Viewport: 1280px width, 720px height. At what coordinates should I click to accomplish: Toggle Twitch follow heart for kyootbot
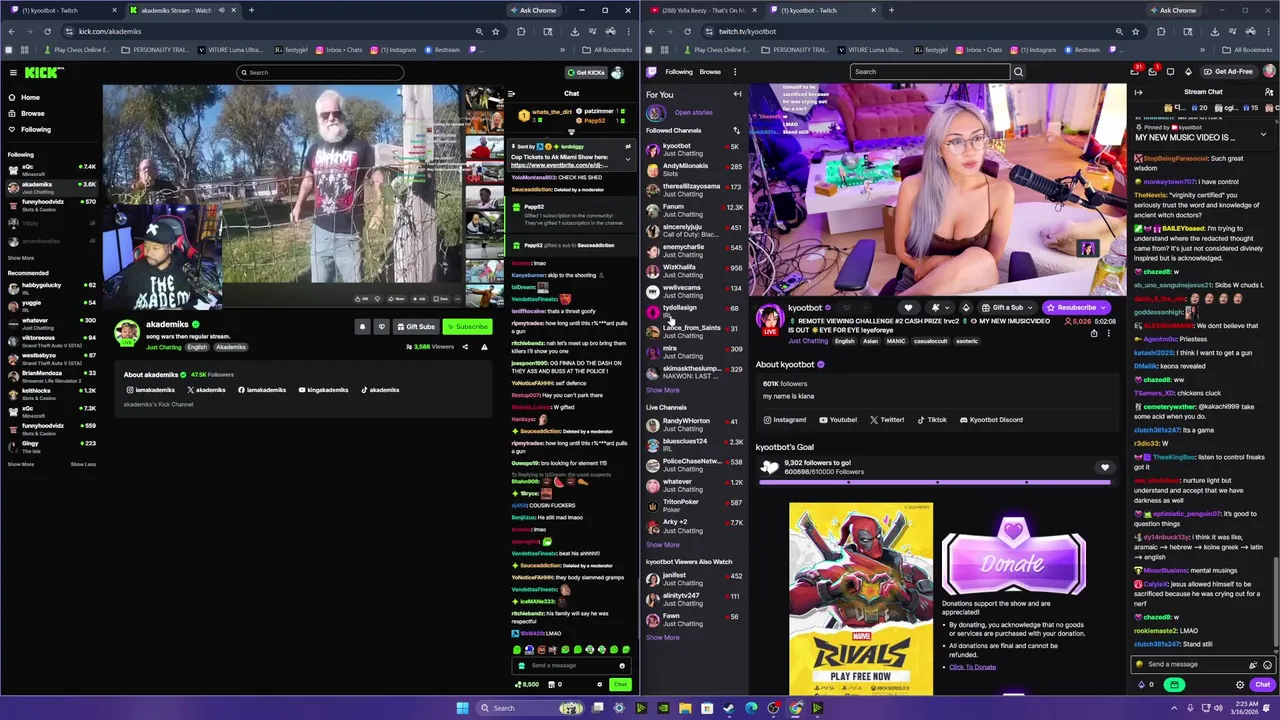[908, 308]
